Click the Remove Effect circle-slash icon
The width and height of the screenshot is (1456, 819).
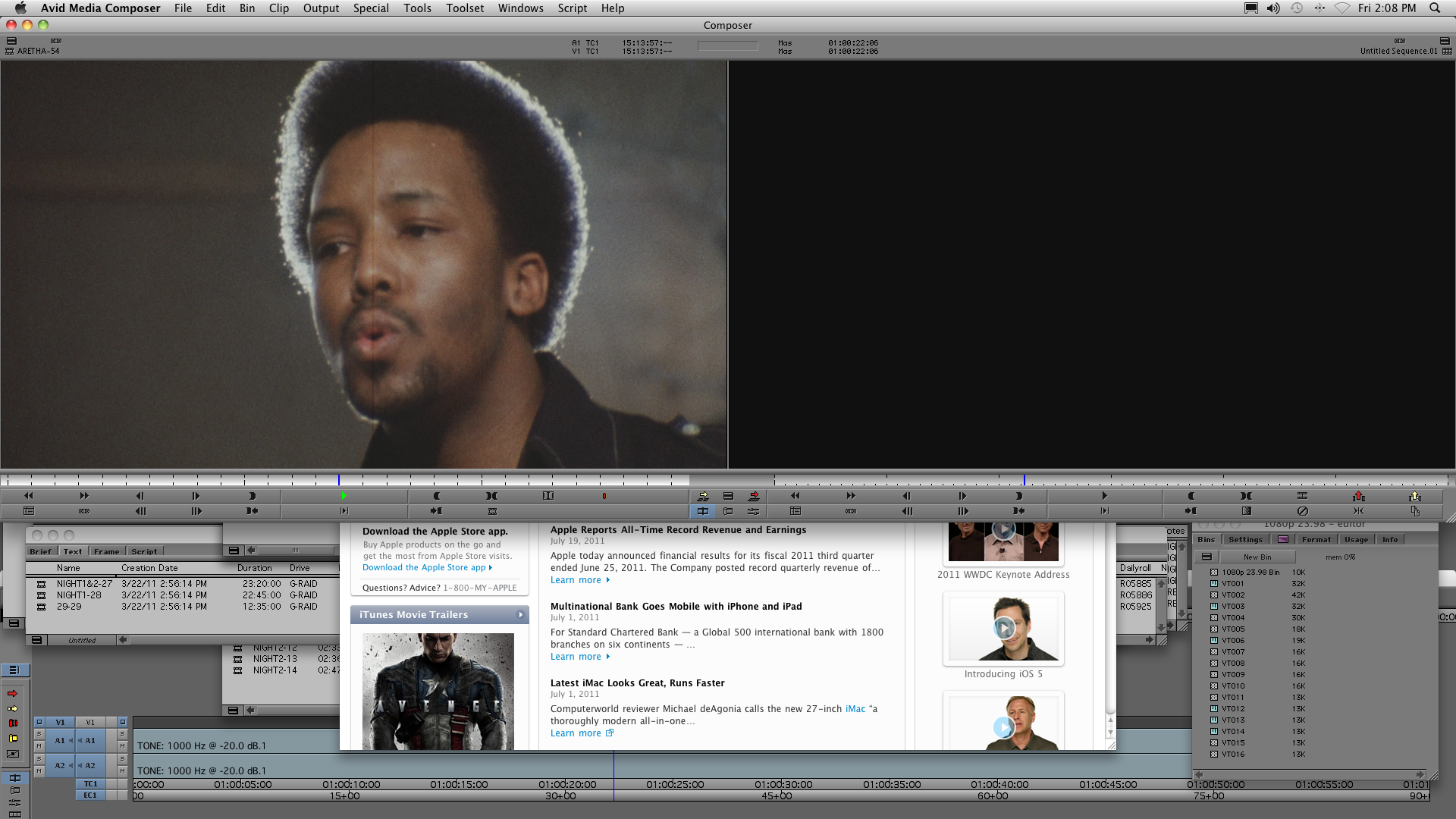[x=1302, y=511]
